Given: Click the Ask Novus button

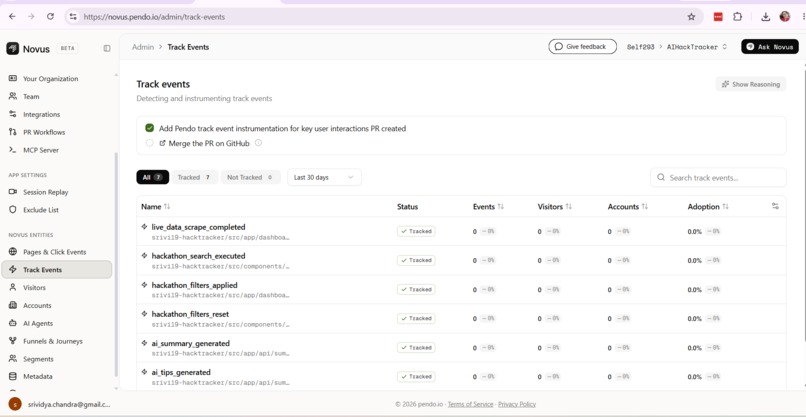Looking at the screenshot, I should (x=770, y=46).
